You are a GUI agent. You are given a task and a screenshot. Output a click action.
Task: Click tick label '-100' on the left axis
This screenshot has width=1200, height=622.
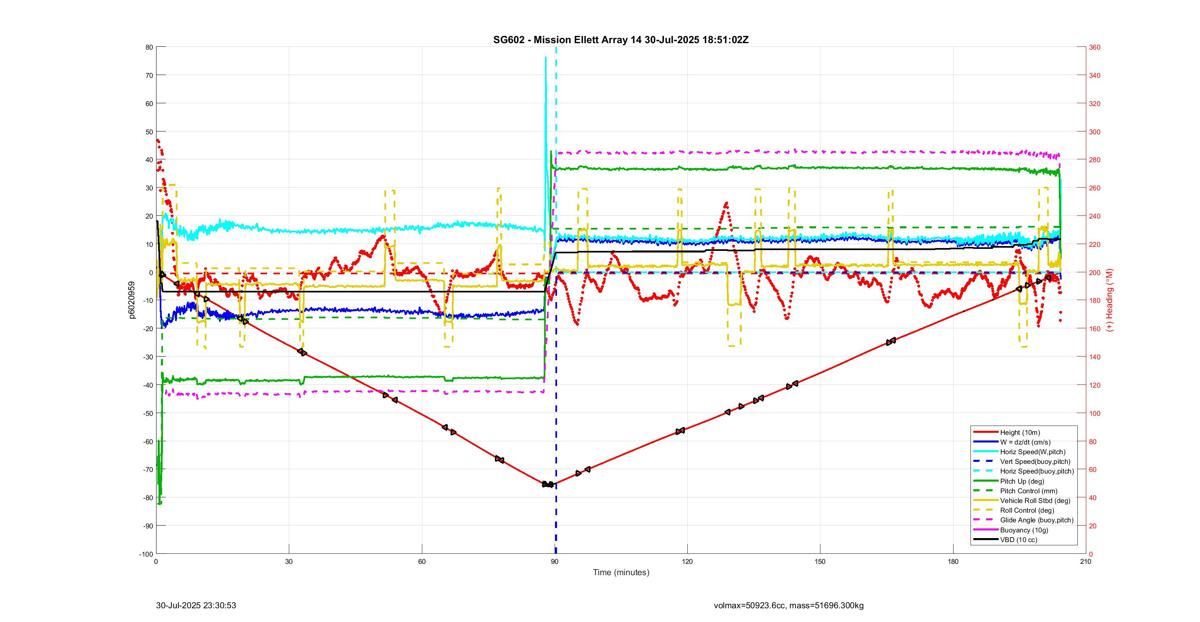point(144,554)
